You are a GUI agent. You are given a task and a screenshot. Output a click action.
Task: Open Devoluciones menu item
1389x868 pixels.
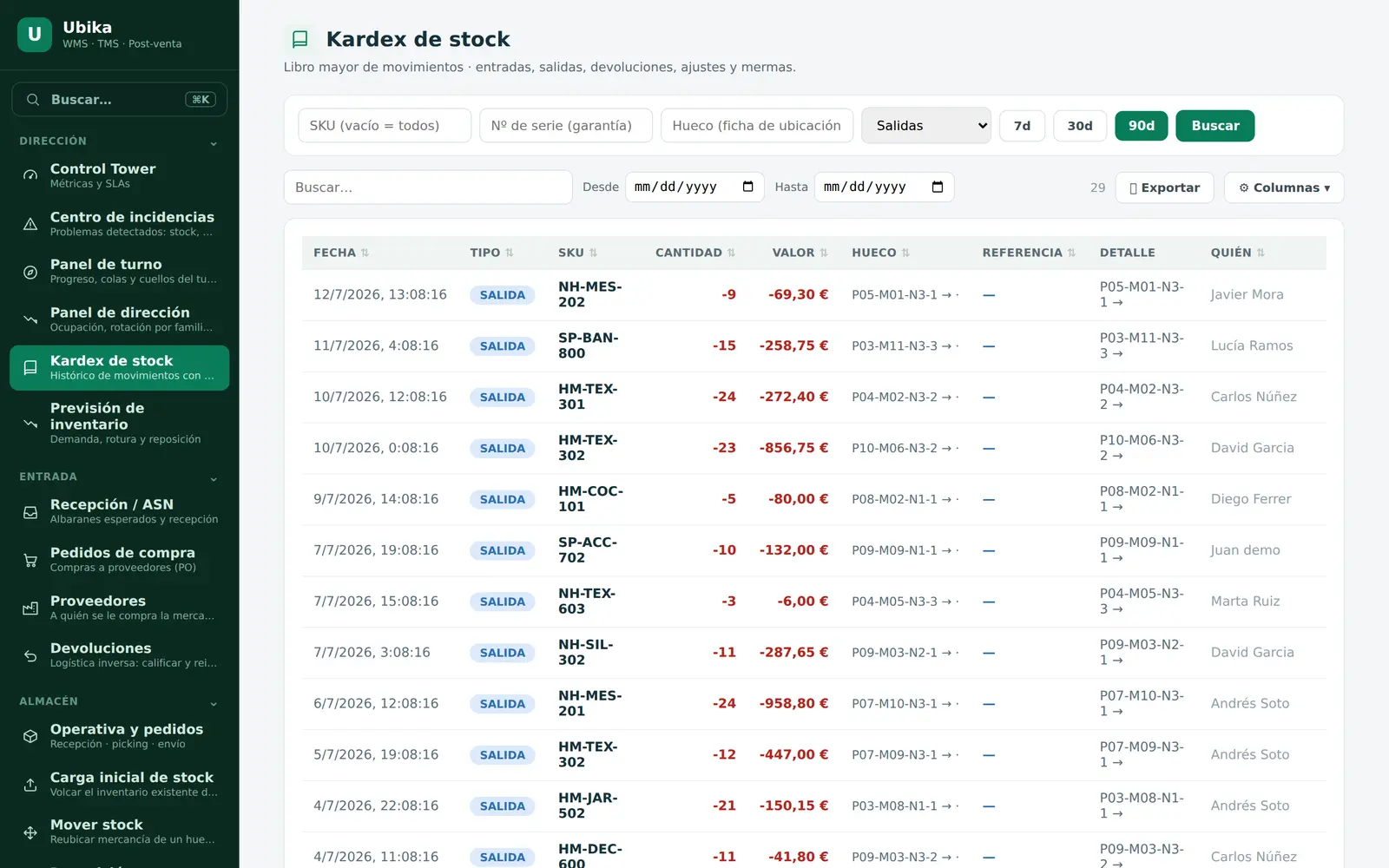pos(120,655)
